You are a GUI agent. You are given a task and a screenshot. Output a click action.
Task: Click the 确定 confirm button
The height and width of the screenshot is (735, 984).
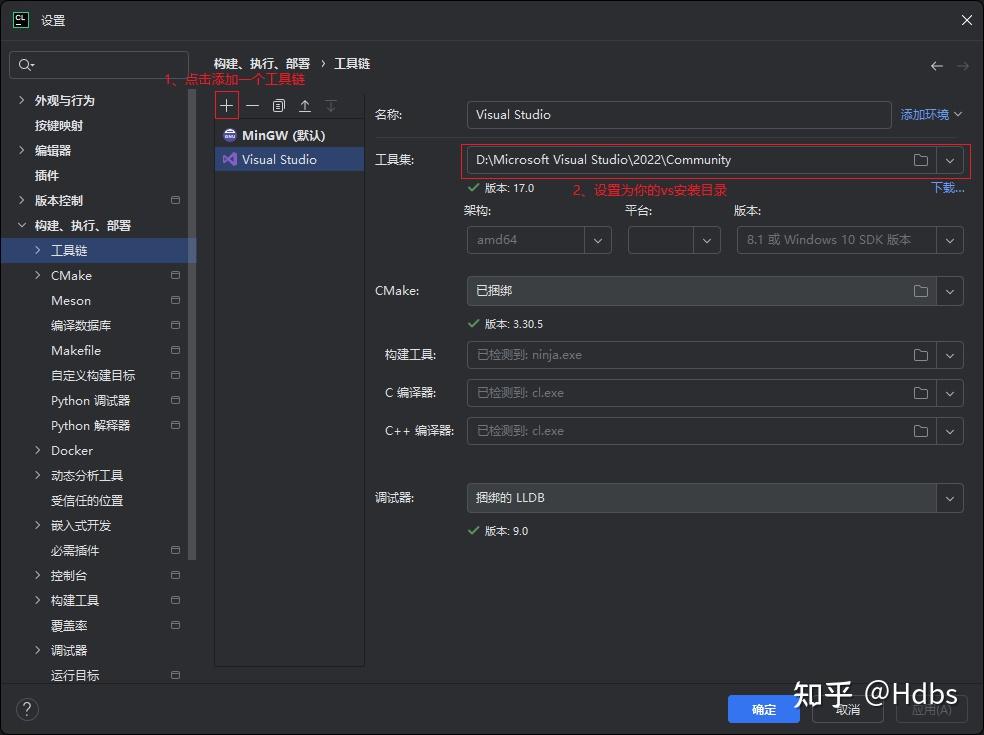(763, 709)
